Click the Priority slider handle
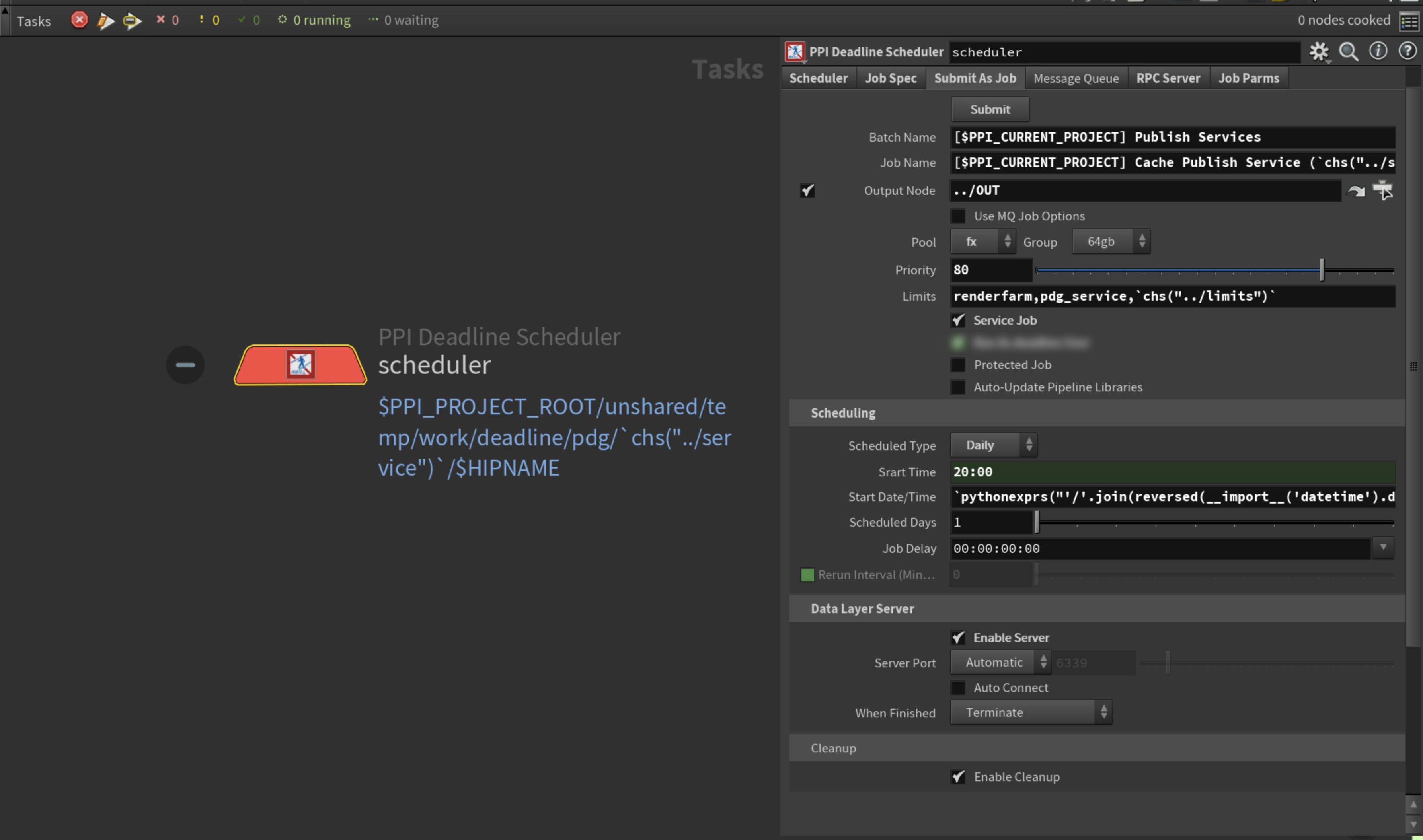Viewport: 1423px width, 840px height. coord(1322,270)
